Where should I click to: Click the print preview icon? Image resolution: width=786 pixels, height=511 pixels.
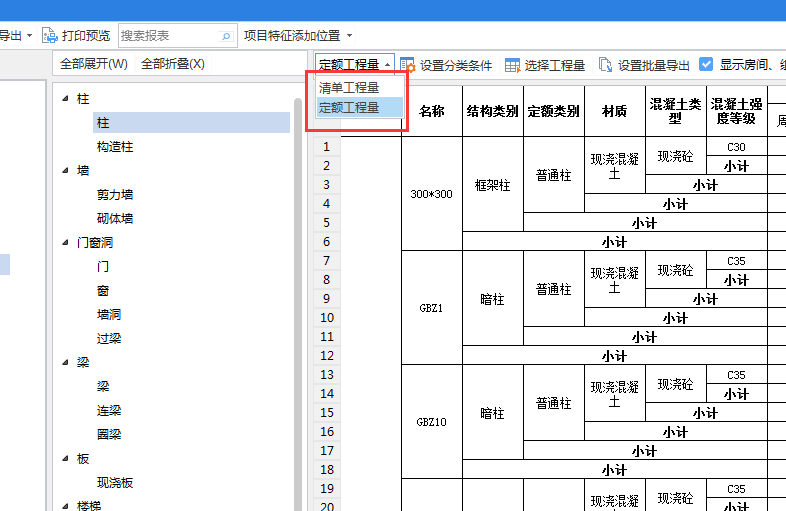[50, 36]
